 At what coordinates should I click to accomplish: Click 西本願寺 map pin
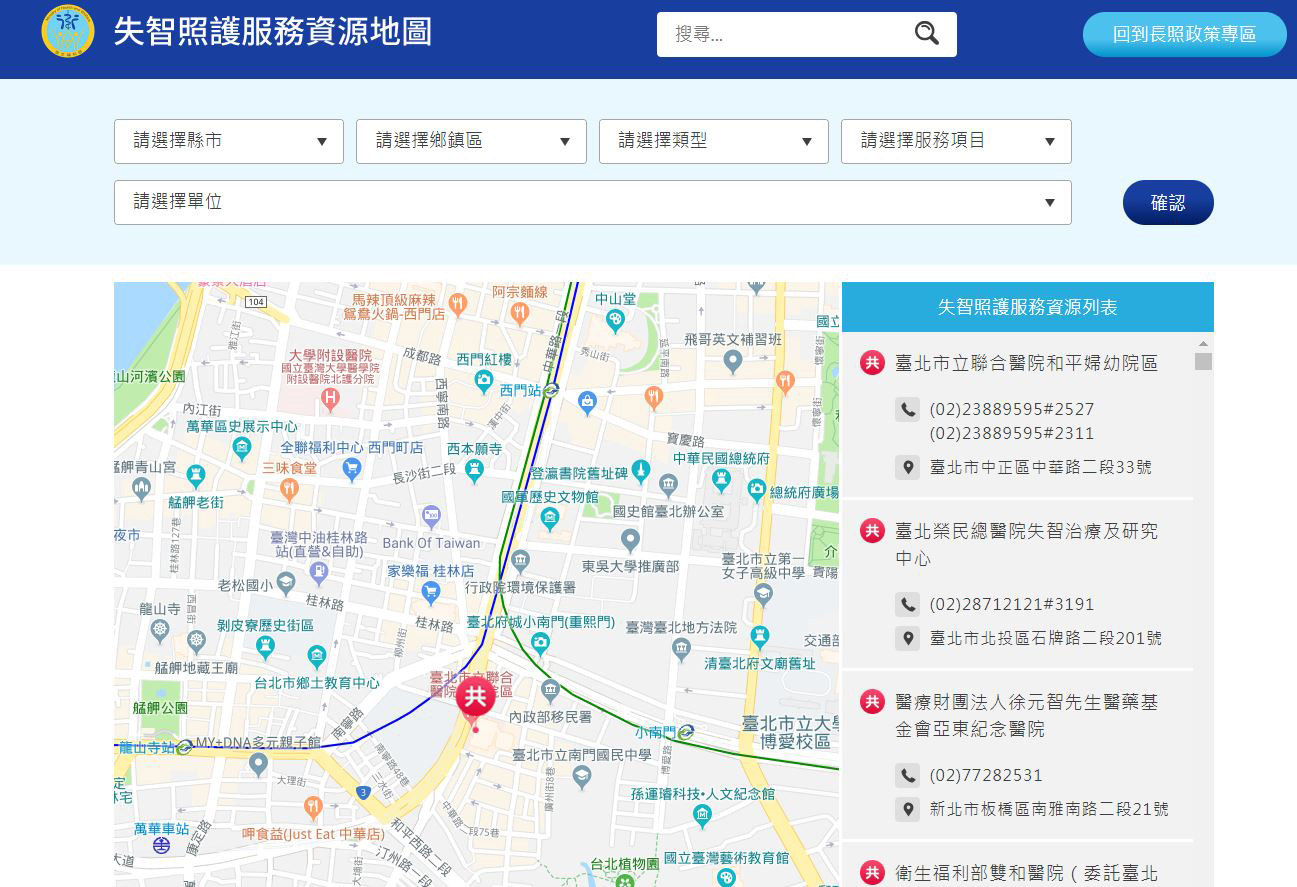click(x=475, y=469)
